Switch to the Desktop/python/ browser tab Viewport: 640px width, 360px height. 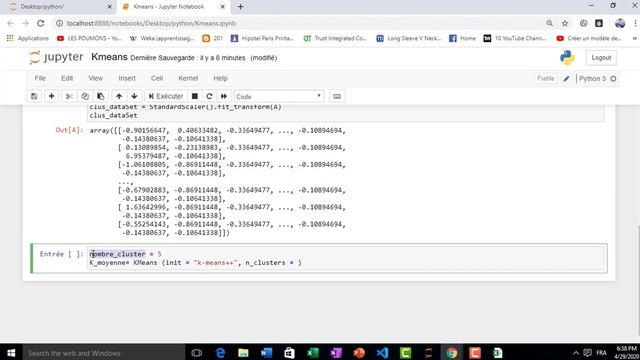point(60,7)
